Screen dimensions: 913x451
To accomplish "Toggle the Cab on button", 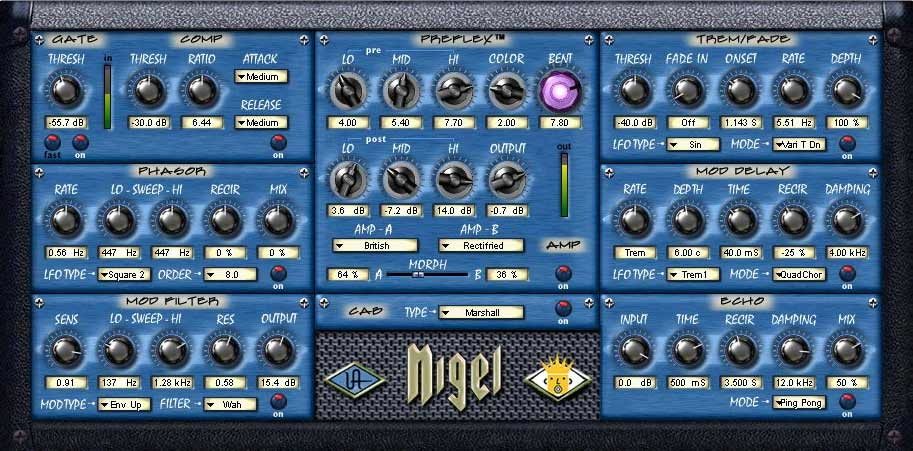I will click(563, 308).
